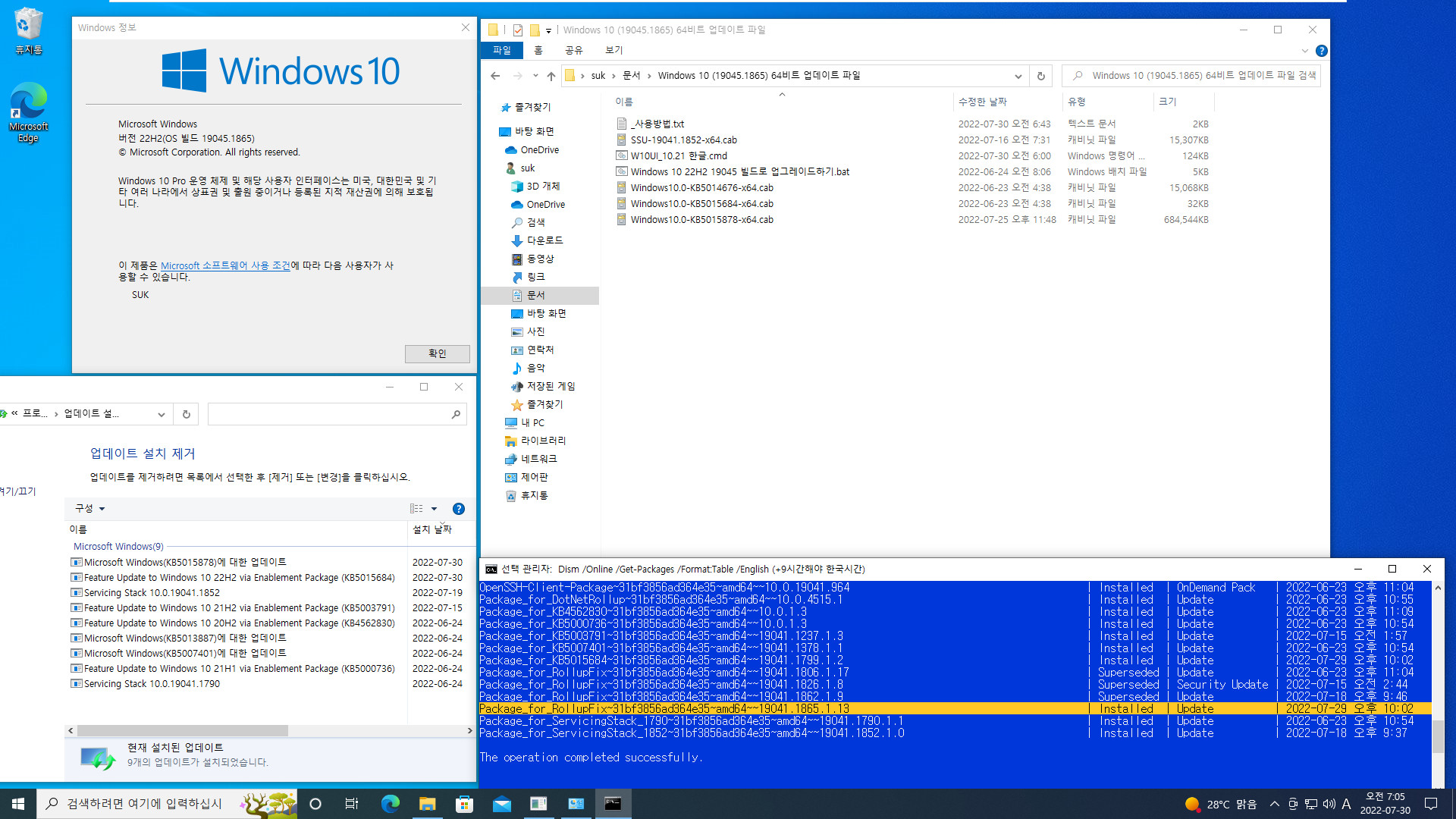Open 네트워크 in navigation pane
This screenshot has height=819, width=1456.
click(x=538, y=459)
